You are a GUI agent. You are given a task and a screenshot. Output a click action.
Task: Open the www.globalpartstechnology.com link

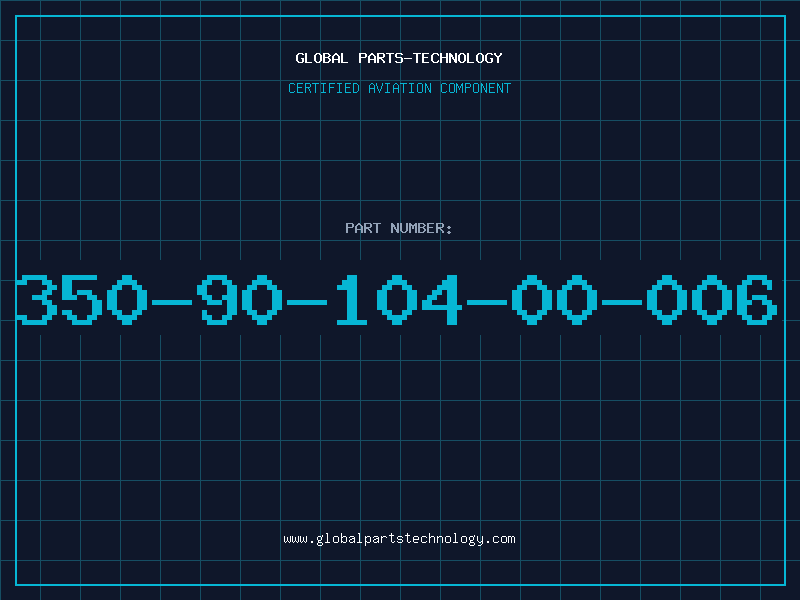pos(399,539)
